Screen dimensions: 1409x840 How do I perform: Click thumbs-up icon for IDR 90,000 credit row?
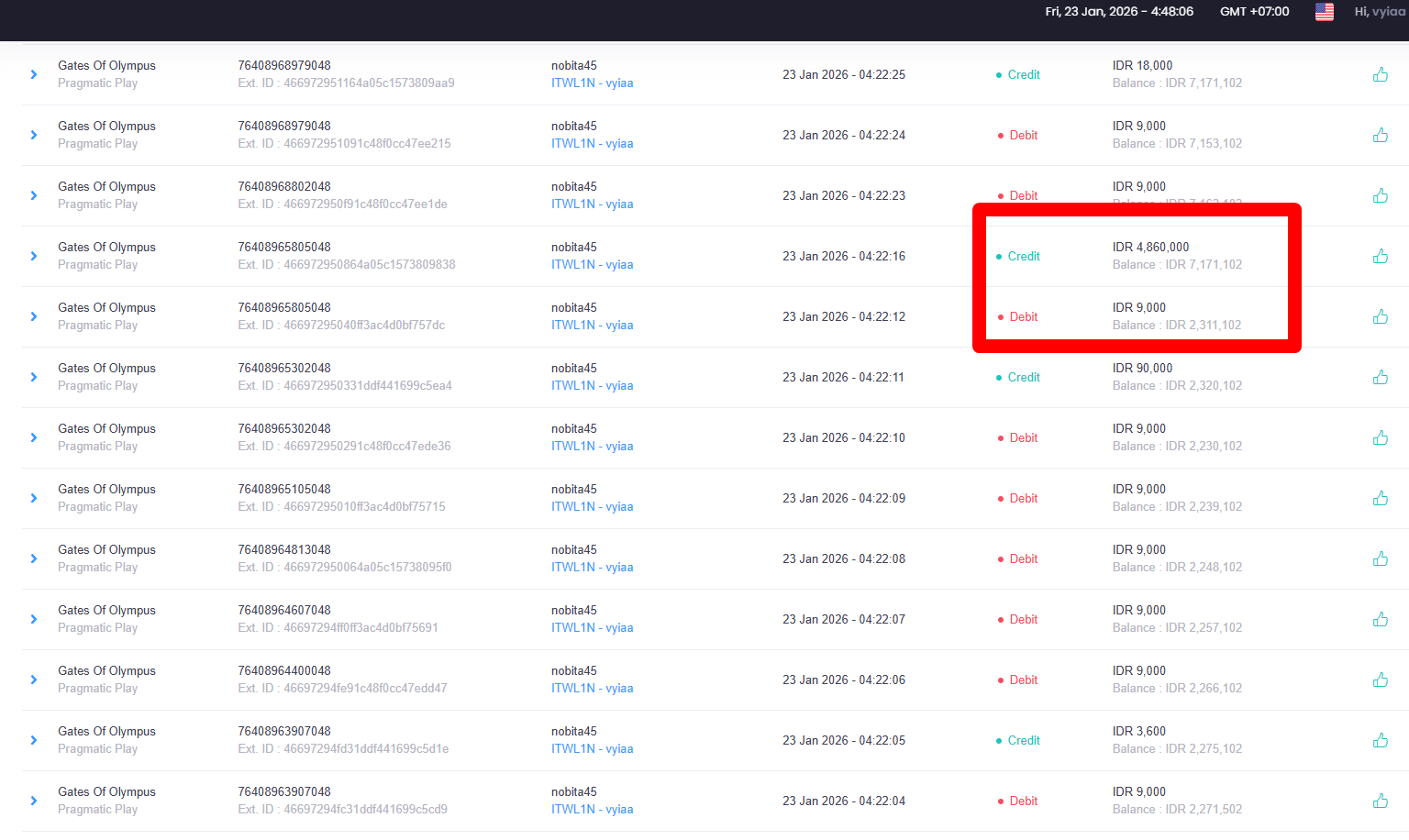tap(1381, 377)
